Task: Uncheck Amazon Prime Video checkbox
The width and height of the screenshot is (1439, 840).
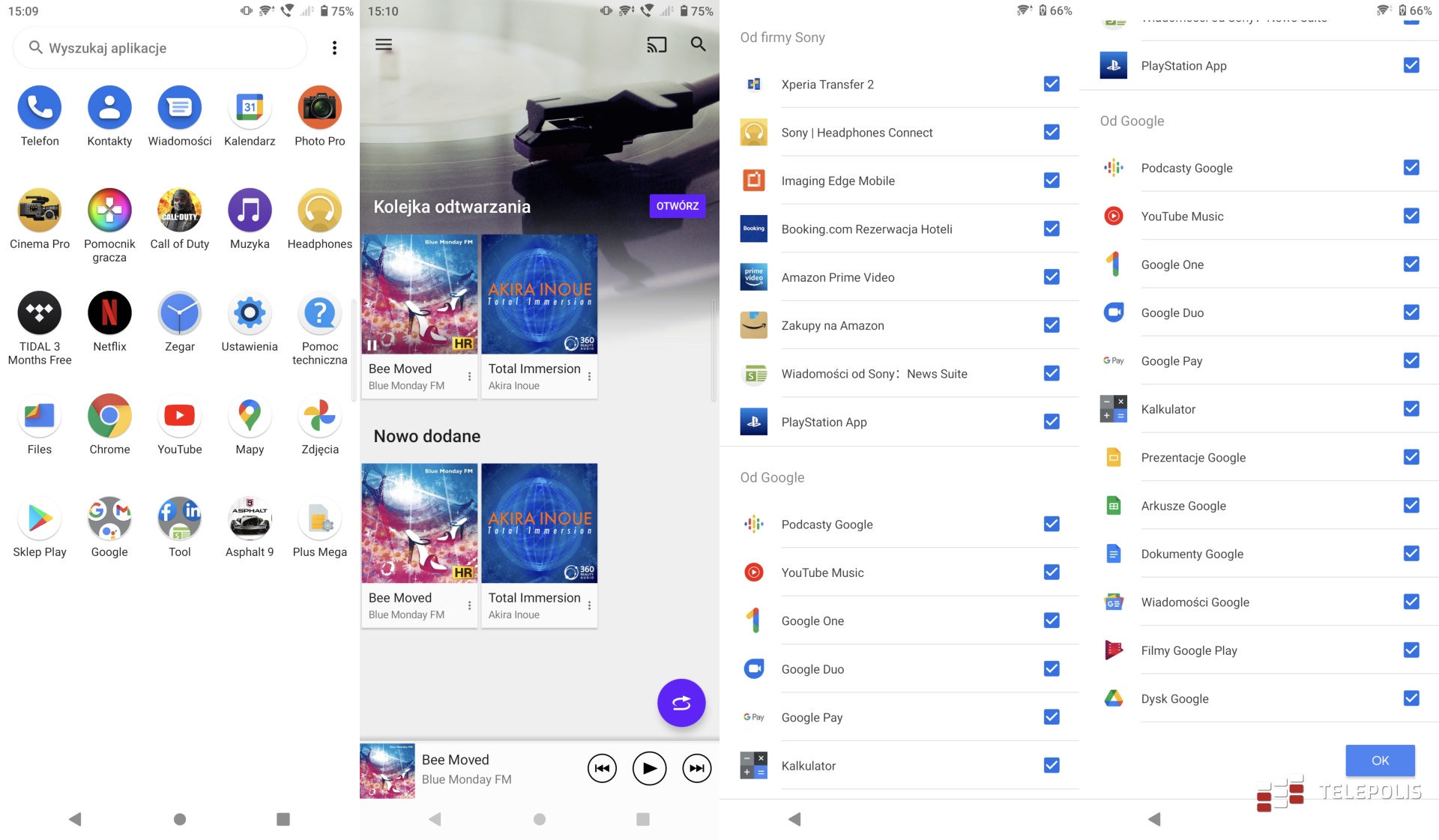Action: [x=1052, y=277]
